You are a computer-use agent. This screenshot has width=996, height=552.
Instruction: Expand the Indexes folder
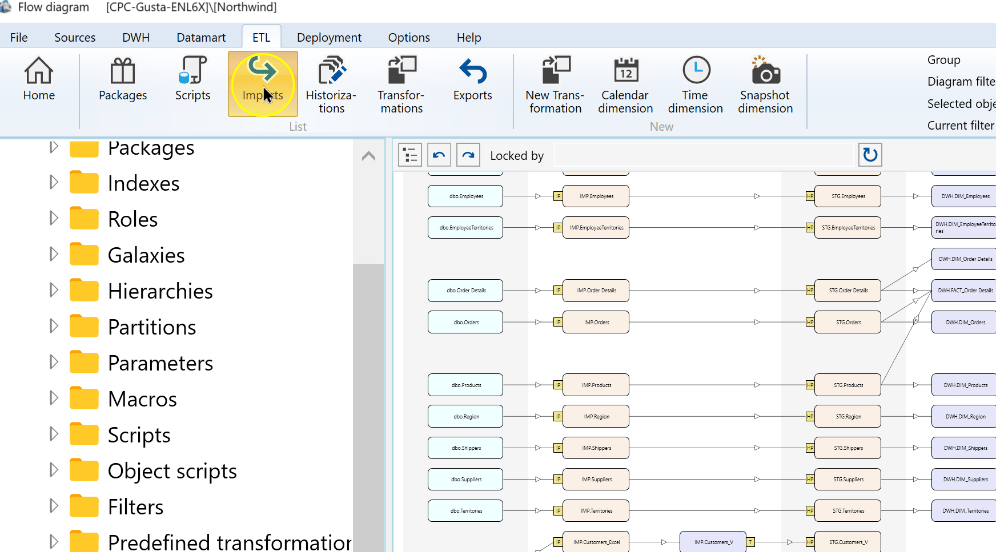tap(53, 182)
